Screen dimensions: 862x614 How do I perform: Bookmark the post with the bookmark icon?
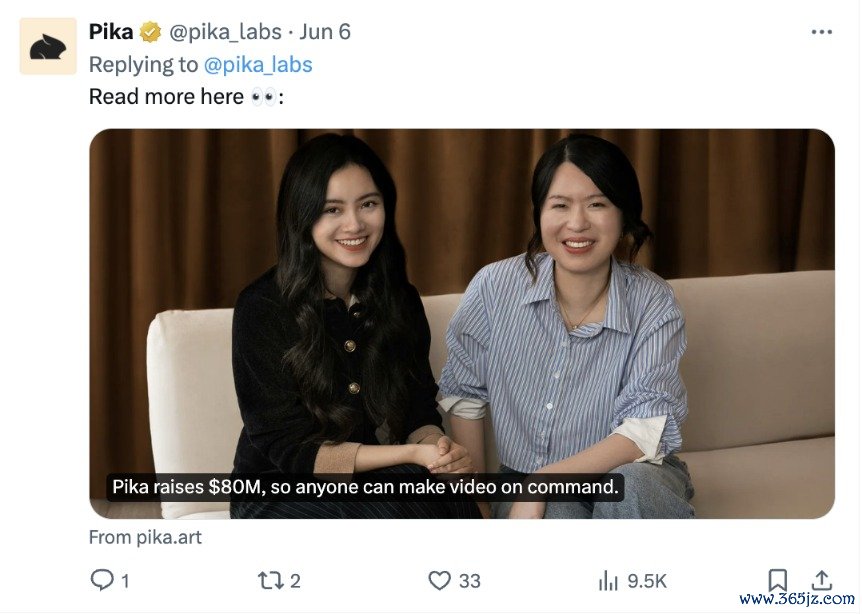coord(777,580)
